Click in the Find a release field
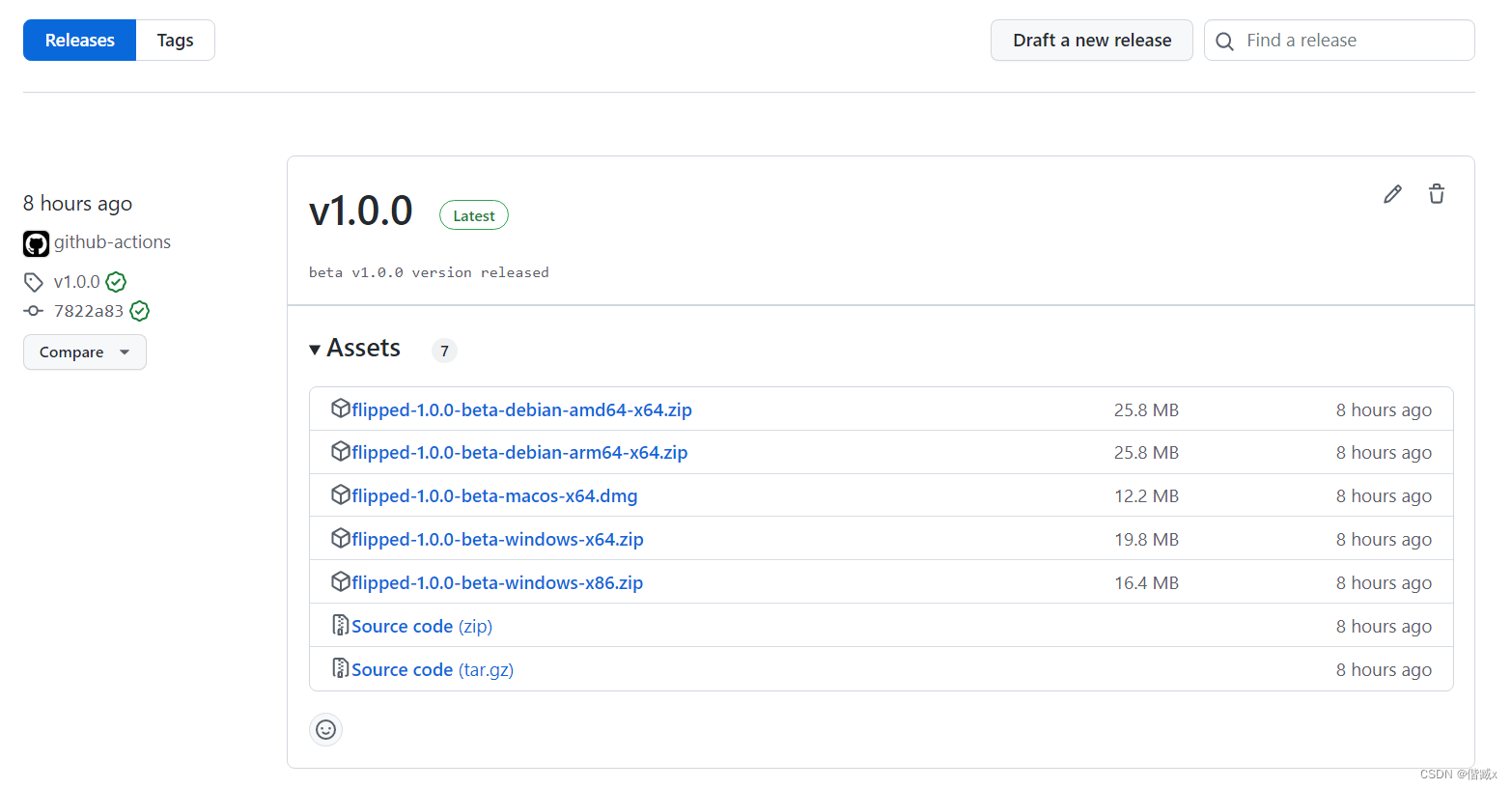 click(x=1339, y=41)
